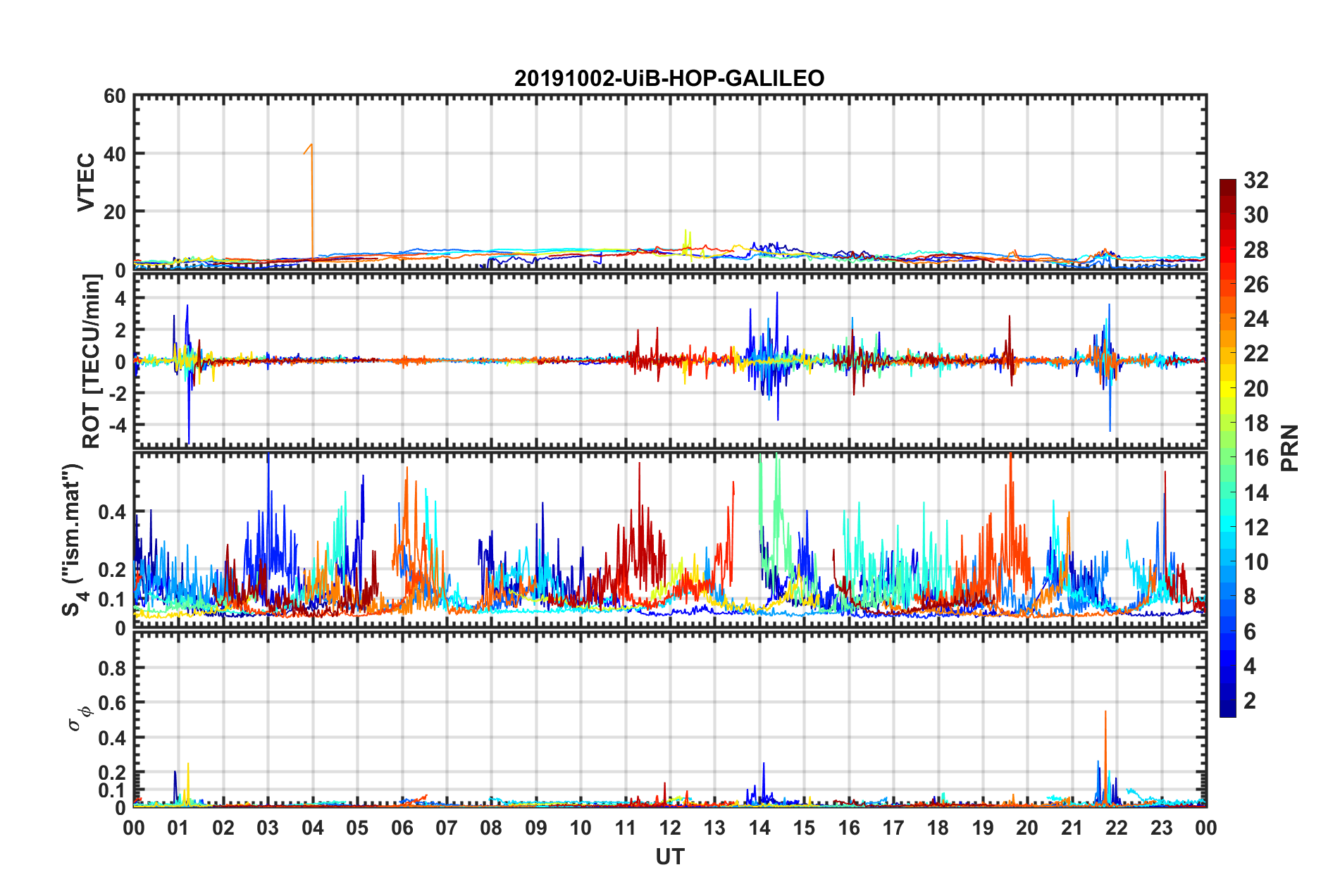Click the sigma phi axis label

point(79,718)
